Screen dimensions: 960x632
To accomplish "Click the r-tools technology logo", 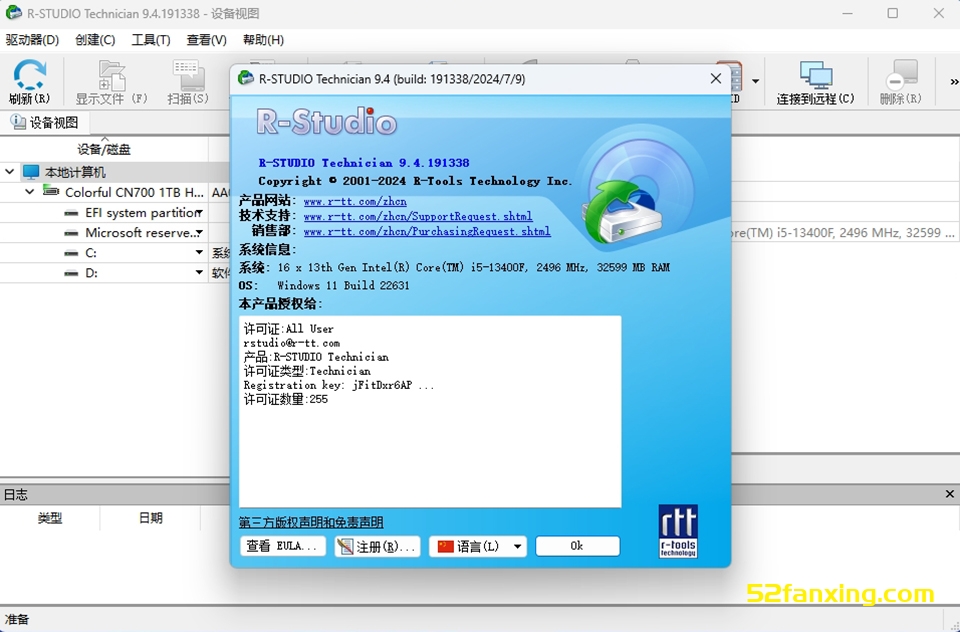I will (x=678, y=531).
